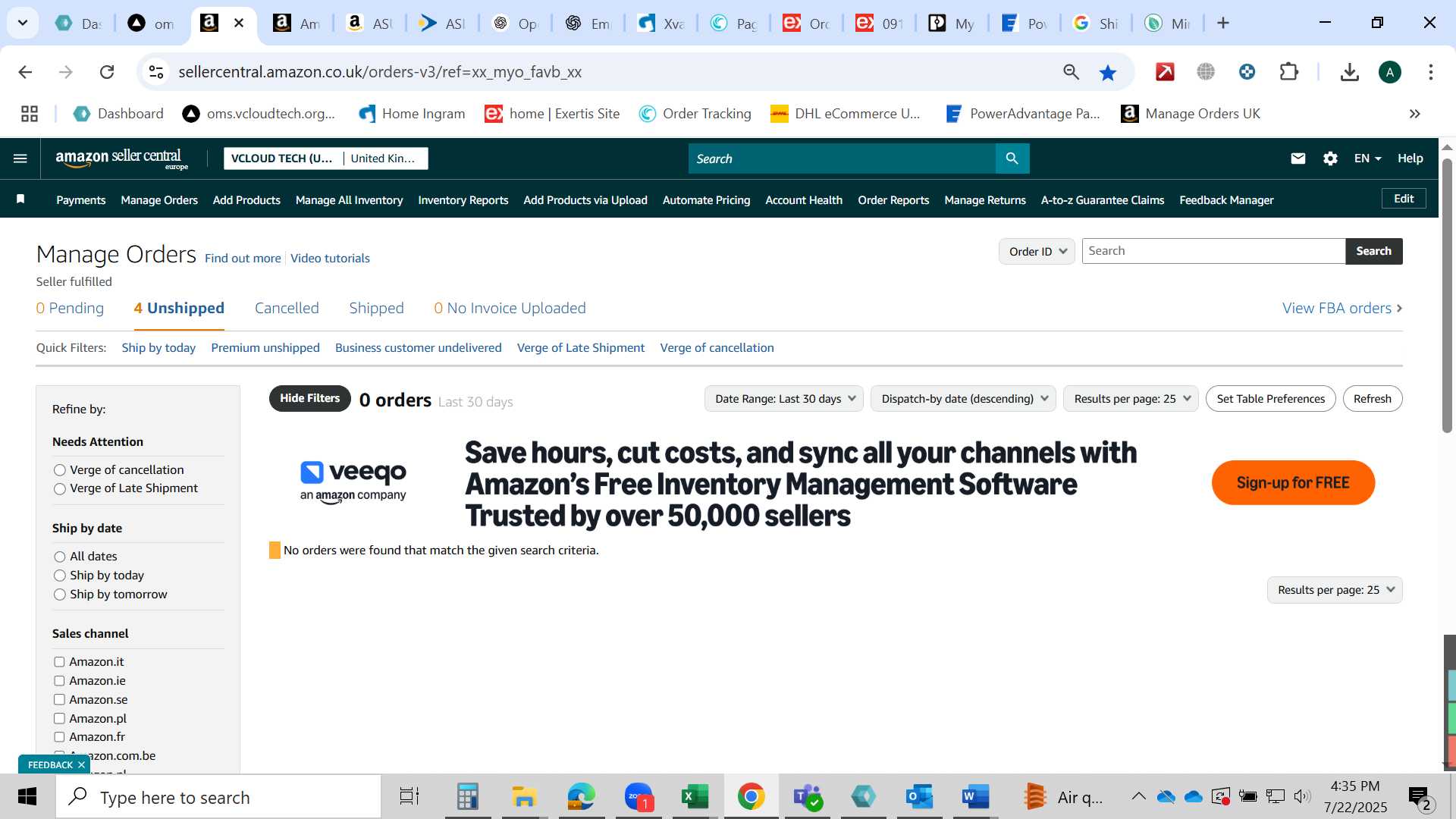Reload the page with refresh icon
Image resolution: width=1456 pixels, height=819 pixels.
(x=107, y=72)
